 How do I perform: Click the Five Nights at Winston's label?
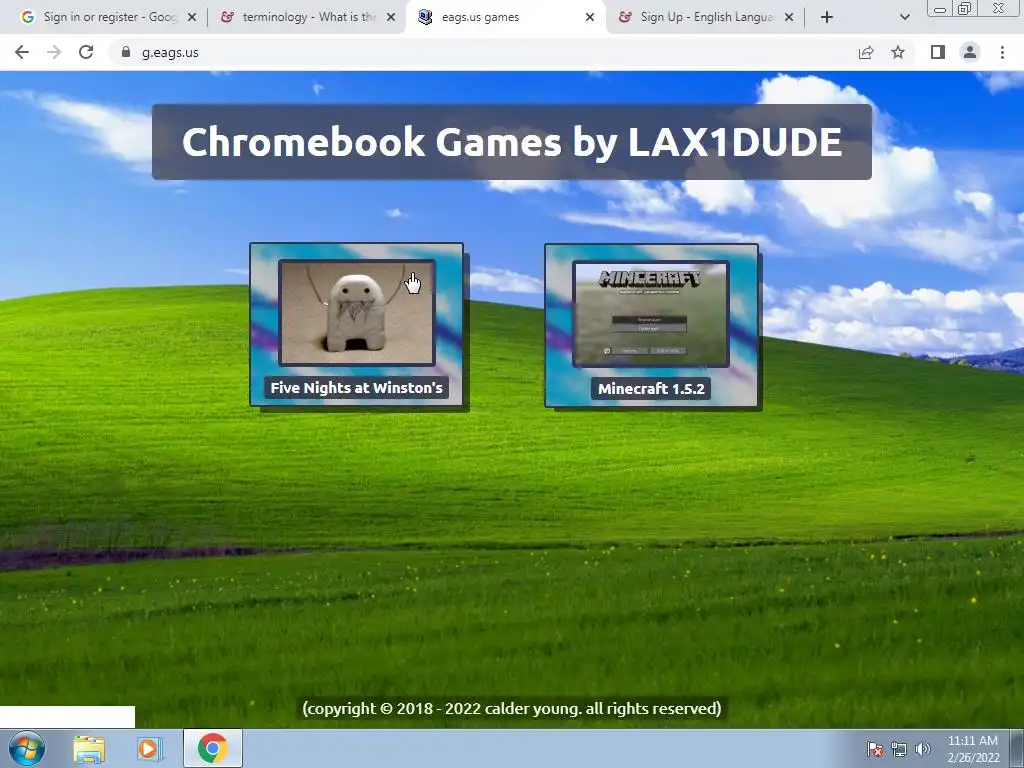357,388
